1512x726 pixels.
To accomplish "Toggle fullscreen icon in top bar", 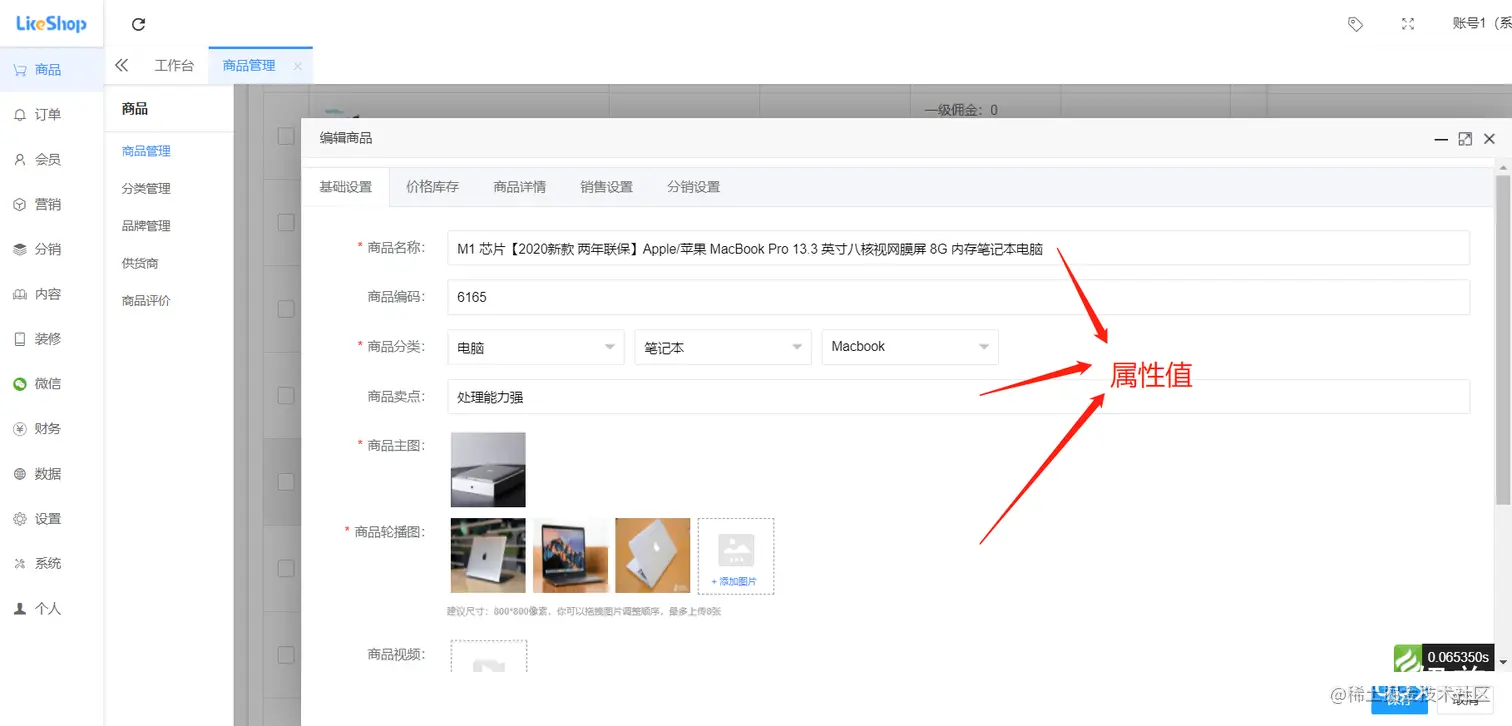I will coord(1408,24).
